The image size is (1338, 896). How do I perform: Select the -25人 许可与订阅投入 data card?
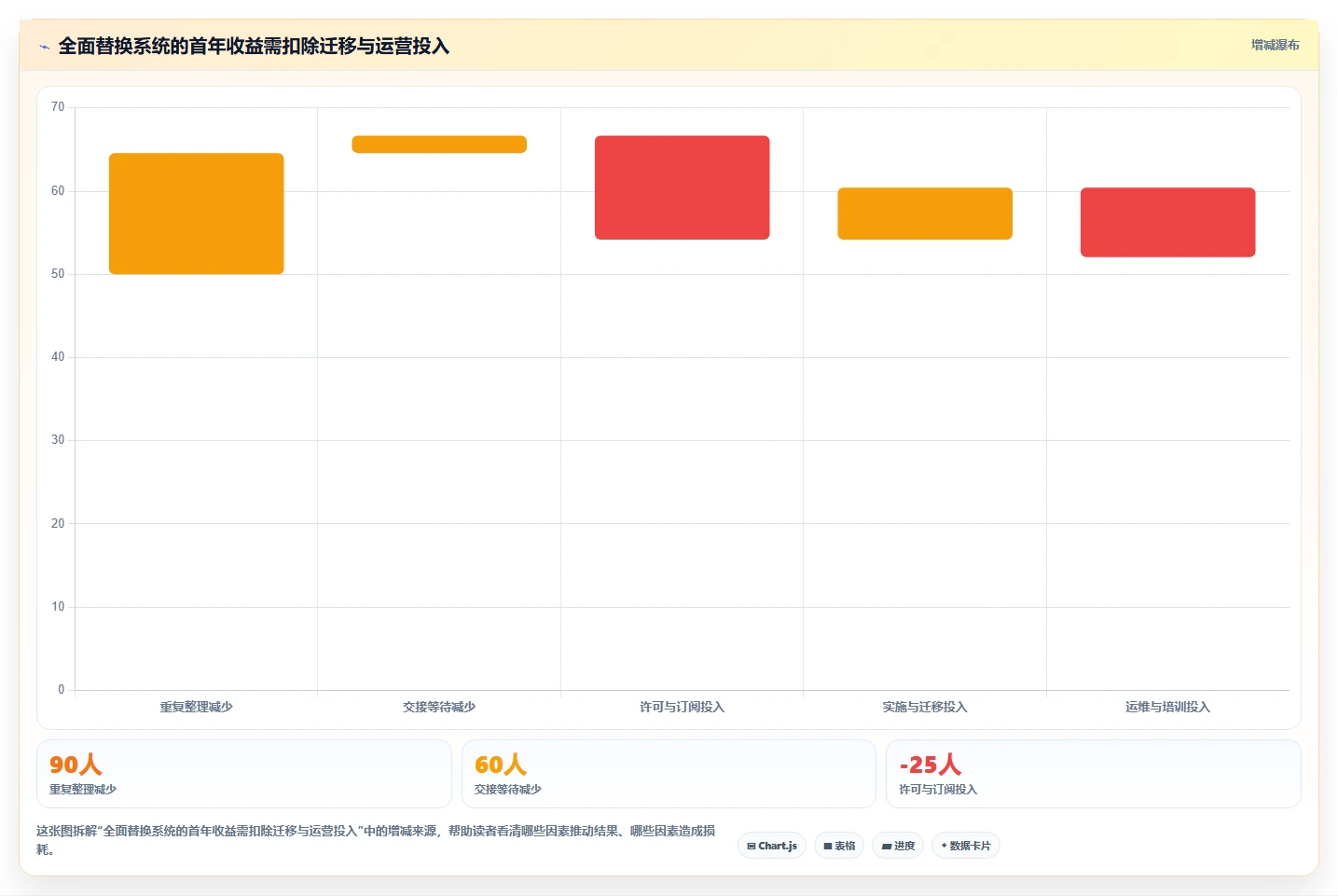(x=1093, y=774)
